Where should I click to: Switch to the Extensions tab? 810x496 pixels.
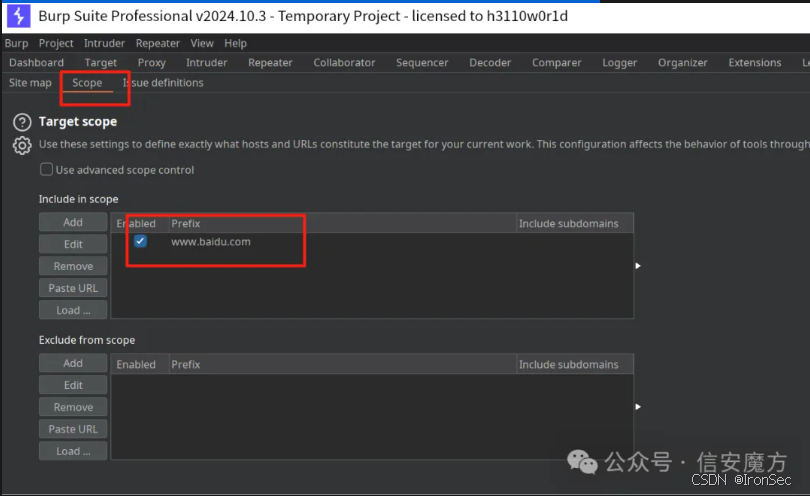pyautogui.click(x=755, y=63)
